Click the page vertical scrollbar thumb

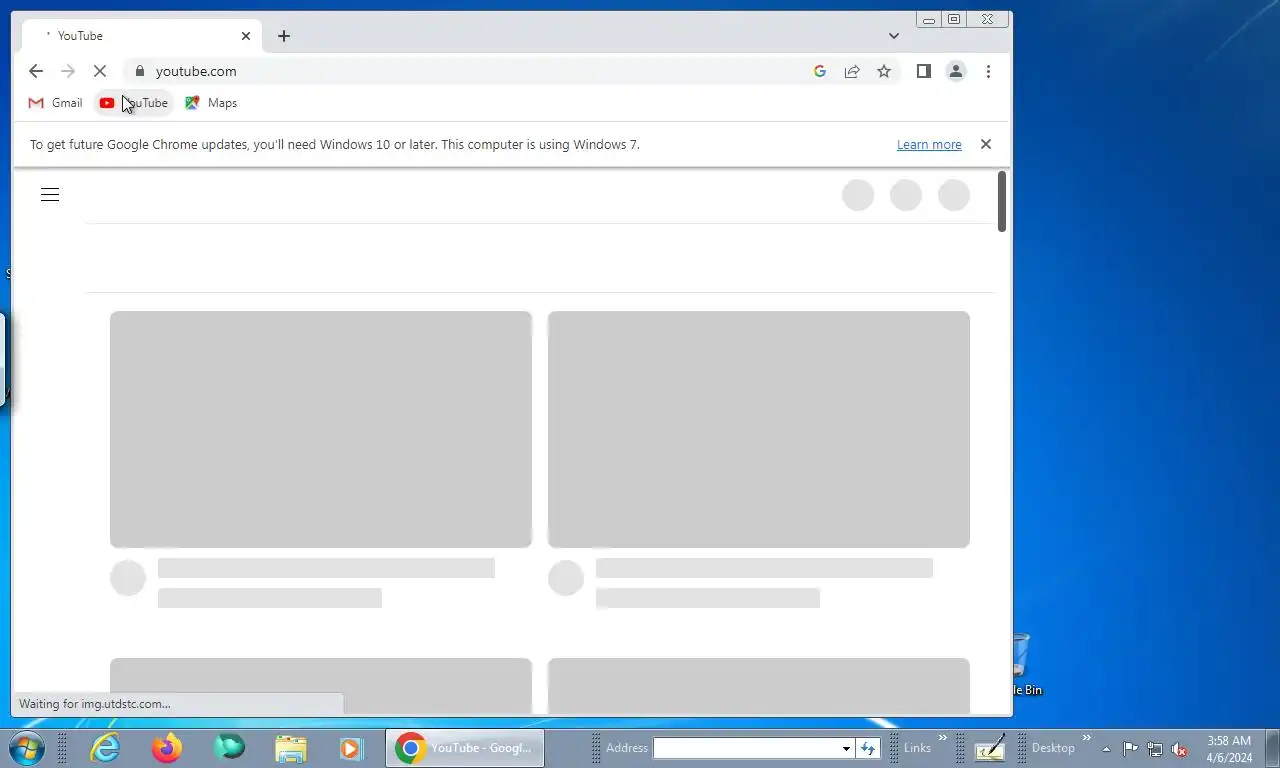[1002, 201]
